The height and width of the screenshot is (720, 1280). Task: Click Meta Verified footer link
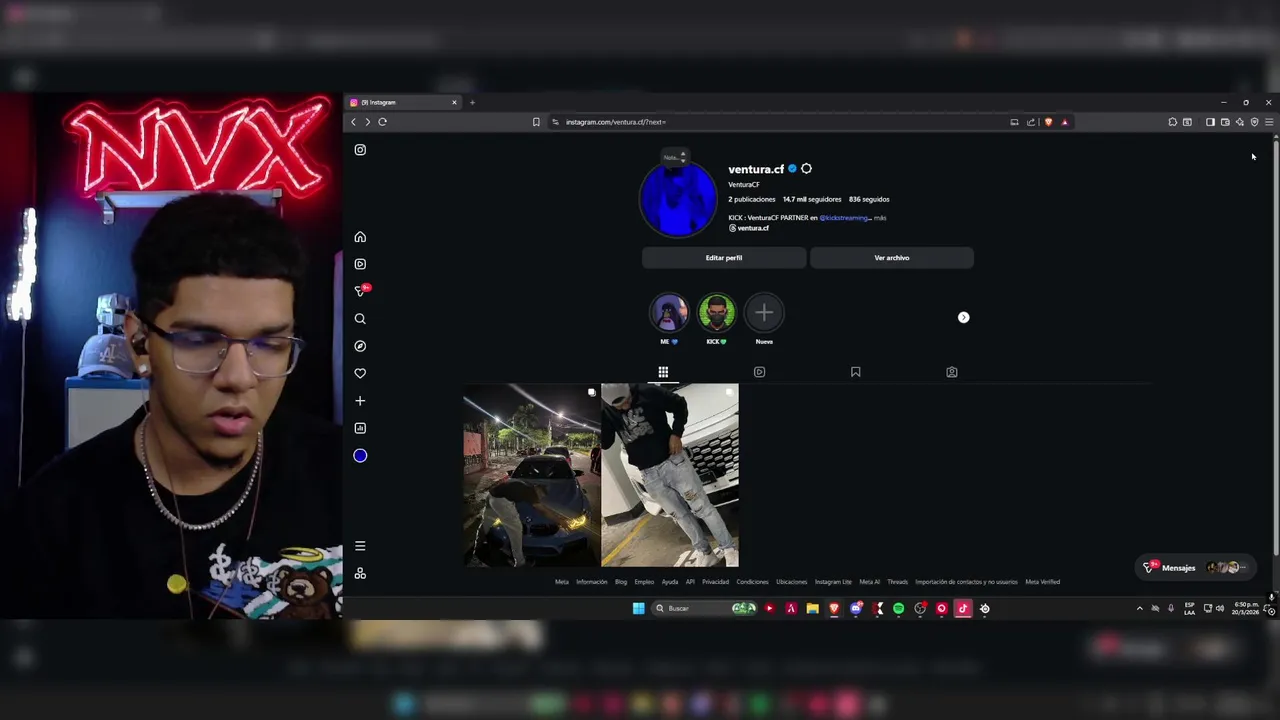pos(1042,582)
